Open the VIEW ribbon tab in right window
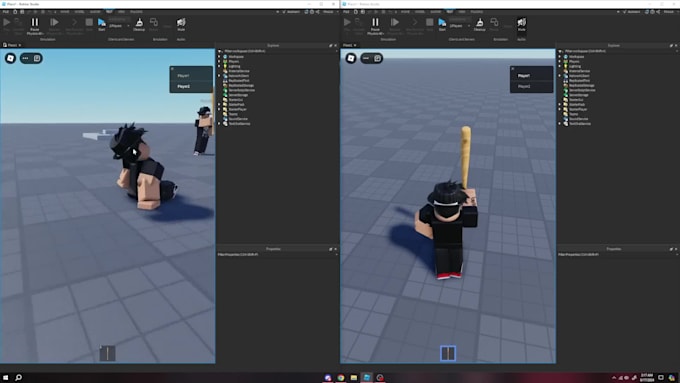Screen dimensions: 680x383 point(462,12)
